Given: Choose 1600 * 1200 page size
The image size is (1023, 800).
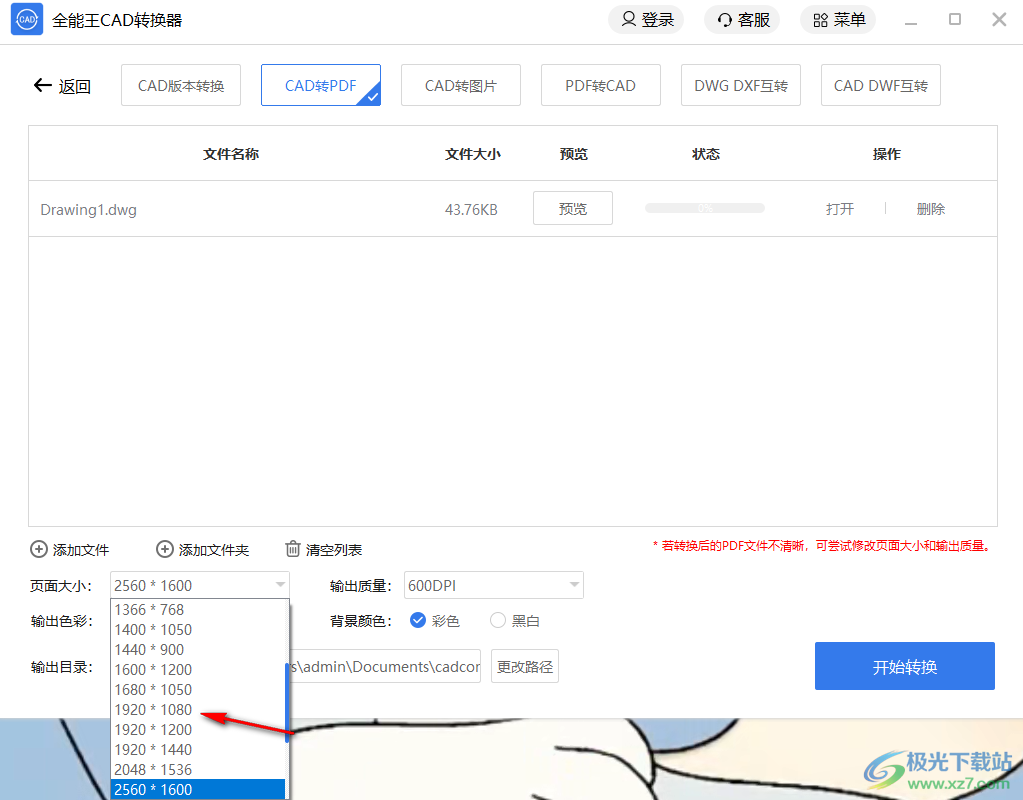Looking at the screenshot, I should 198,669.
